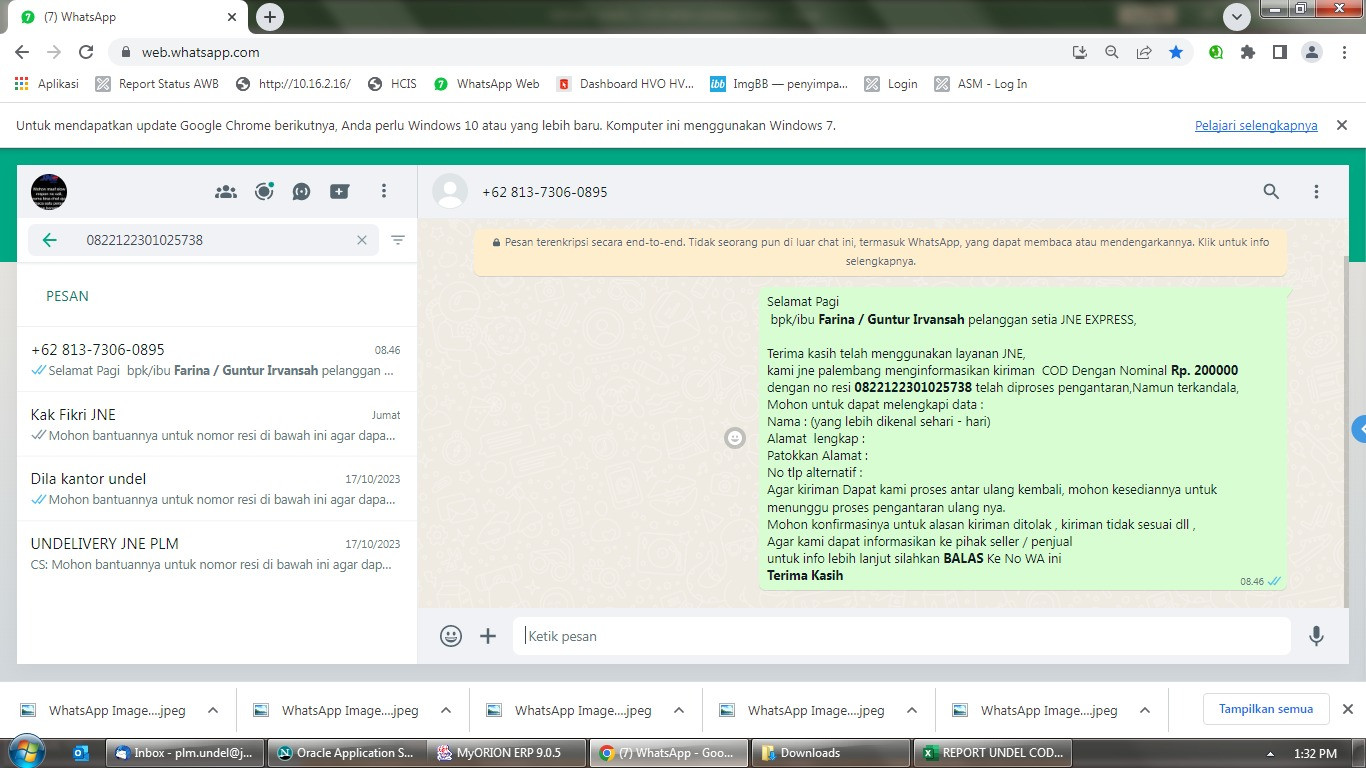Screen dimensions: 1366x768
Task: Open the Chrome profile avatar
Action: pyautogui.click(x=1312, y=52)
